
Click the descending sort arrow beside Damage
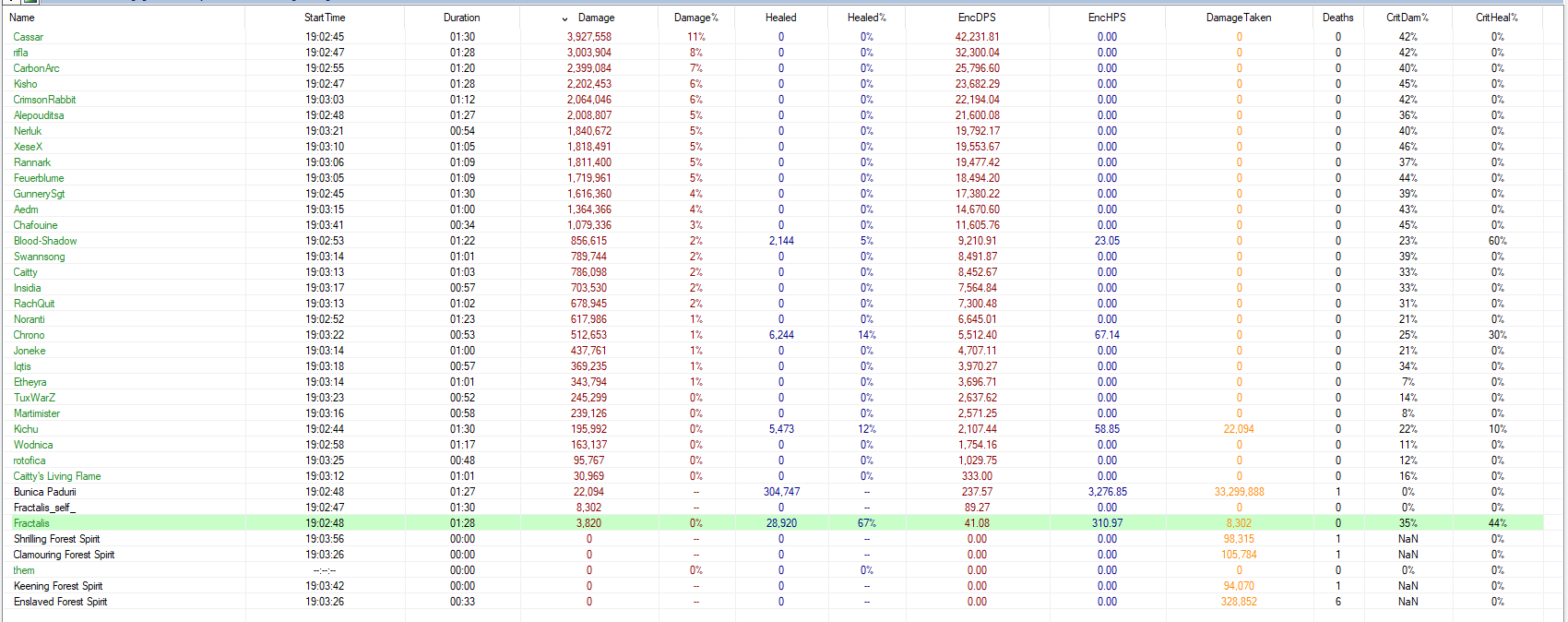tap(564, 18)
